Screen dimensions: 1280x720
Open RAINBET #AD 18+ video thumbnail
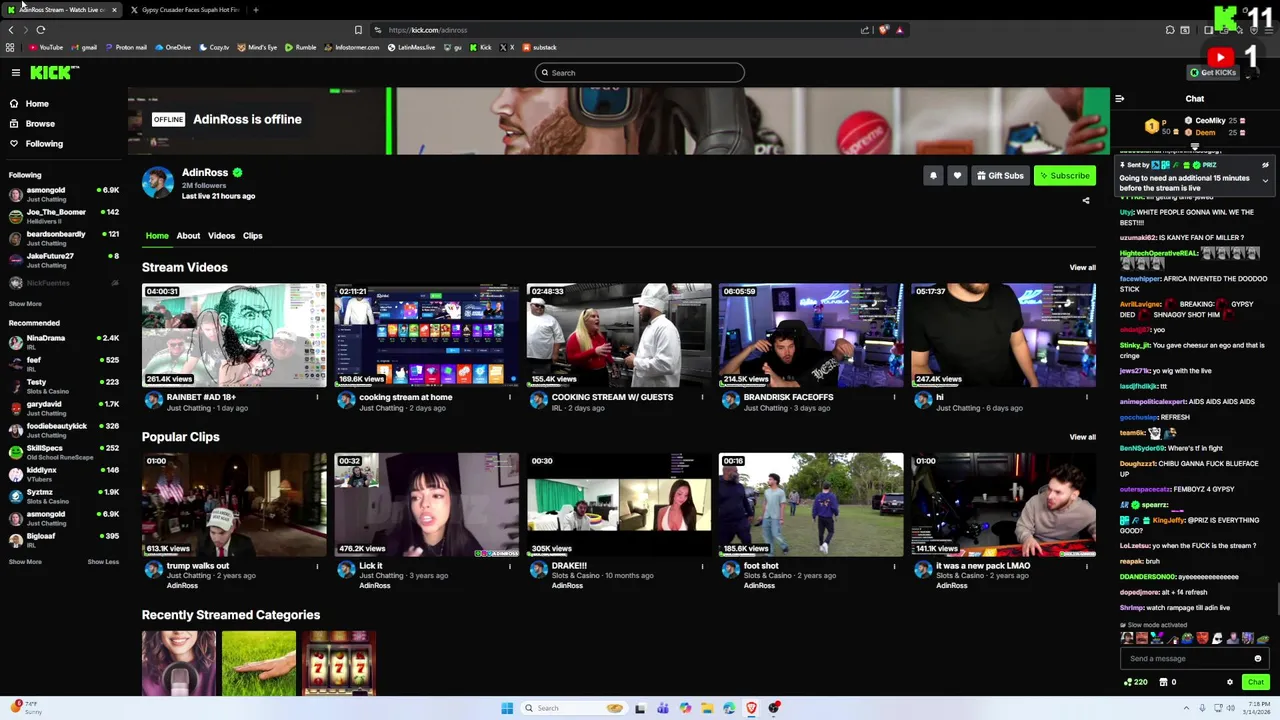(x=234, y=335)
